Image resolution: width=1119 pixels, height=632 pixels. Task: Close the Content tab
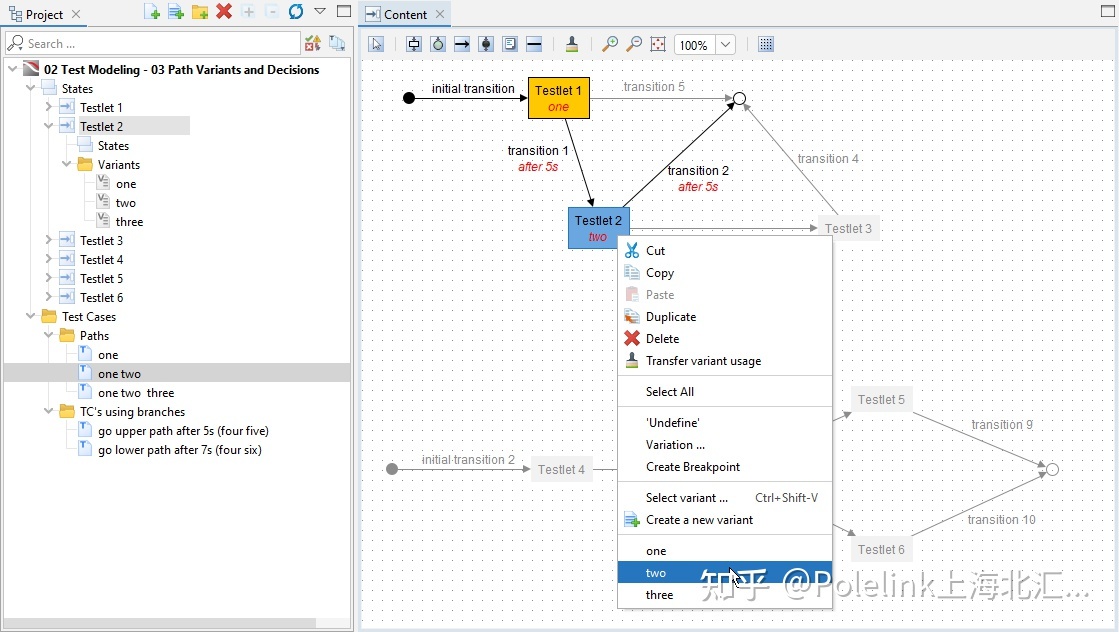440,14
